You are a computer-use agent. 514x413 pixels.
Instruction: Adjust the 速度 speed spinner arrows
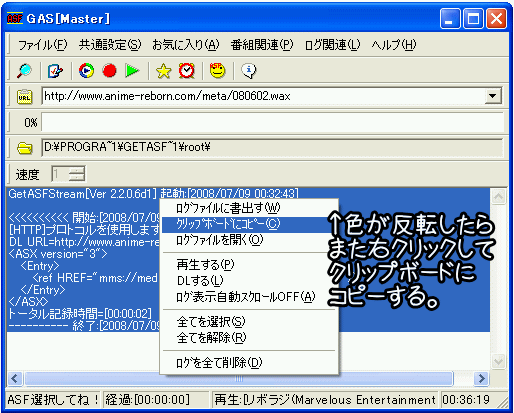[x=76, y=174]
